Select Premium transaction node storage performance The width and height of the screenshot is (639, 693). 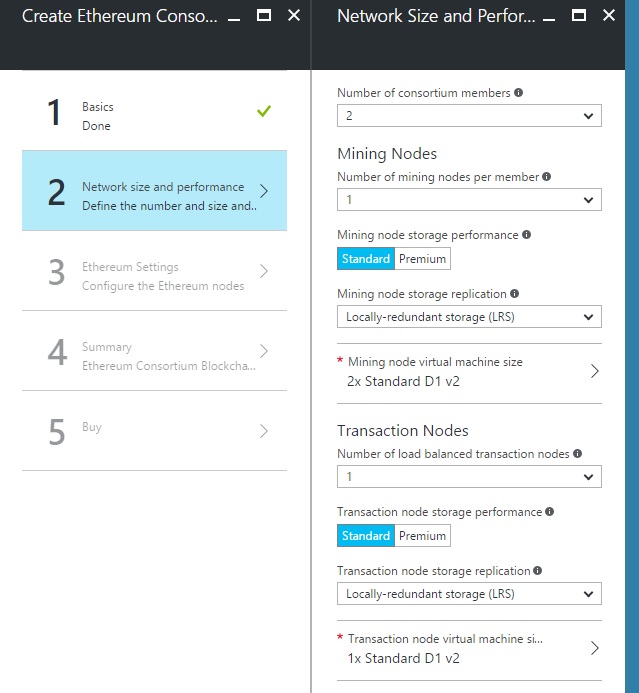(x=422, y=536)
